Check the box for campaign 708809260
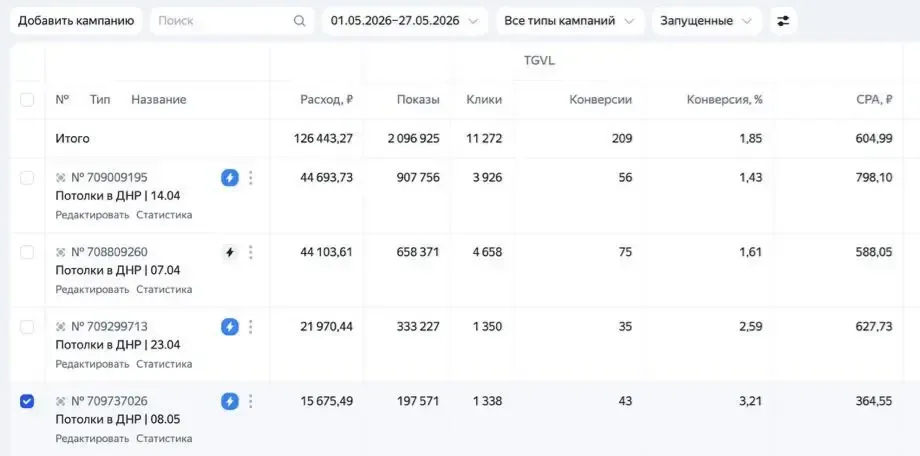Viewport: 920px width, 456px height. pos(27,252)
